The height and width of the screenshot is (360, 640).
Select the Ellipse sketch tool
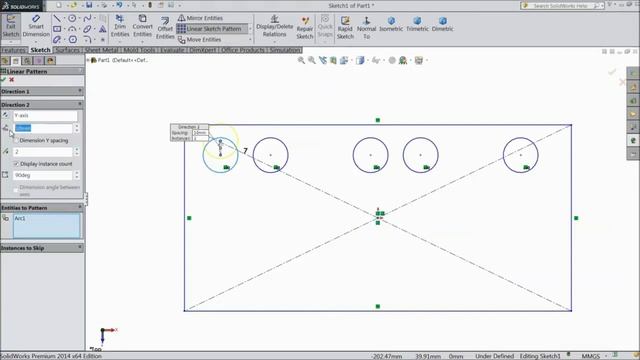[87, 29]
